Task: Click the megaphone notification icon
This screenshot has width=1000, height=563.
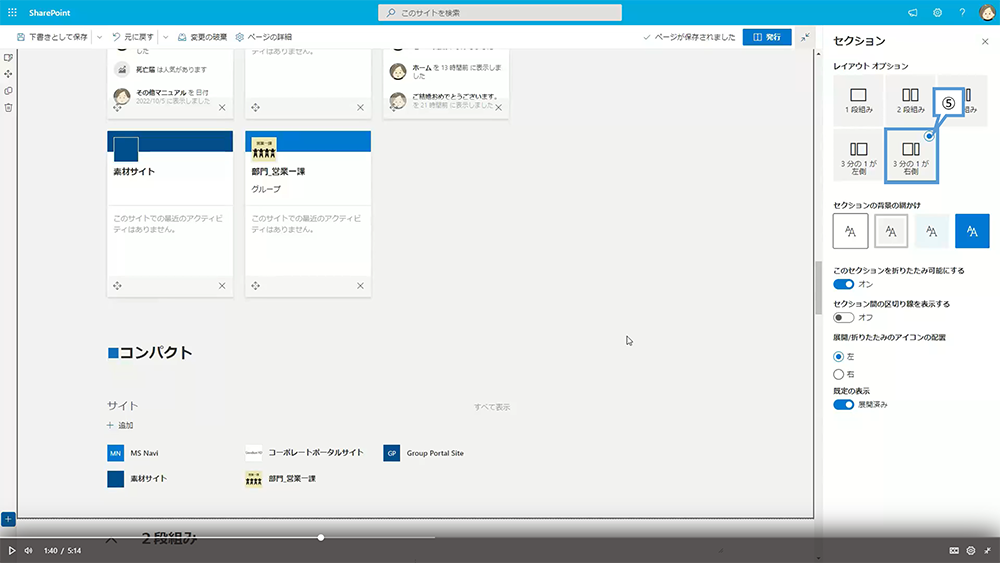Action: [912, 12]
